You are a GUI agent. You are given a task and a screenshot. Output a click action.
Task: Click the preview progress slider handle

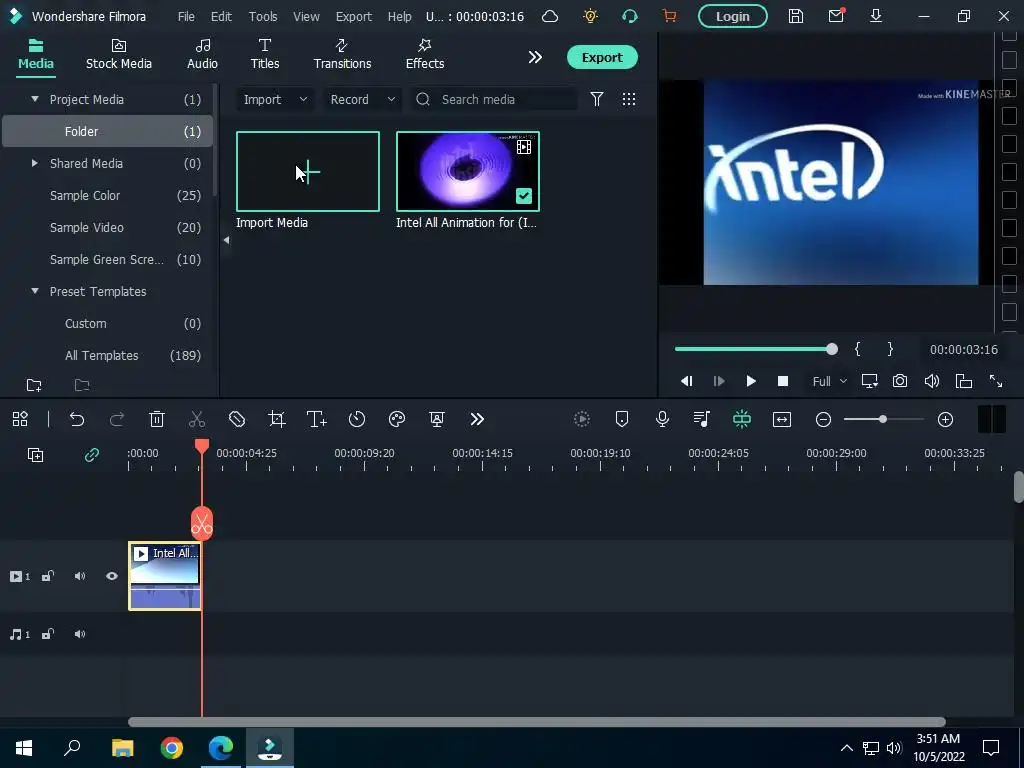pos(831,349)
